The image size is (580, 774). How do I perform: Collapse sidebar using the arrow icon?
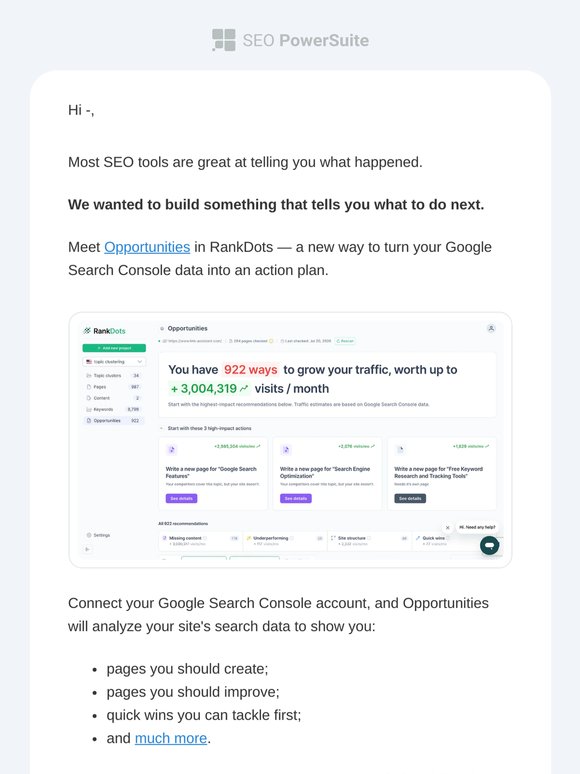[87, 549]
